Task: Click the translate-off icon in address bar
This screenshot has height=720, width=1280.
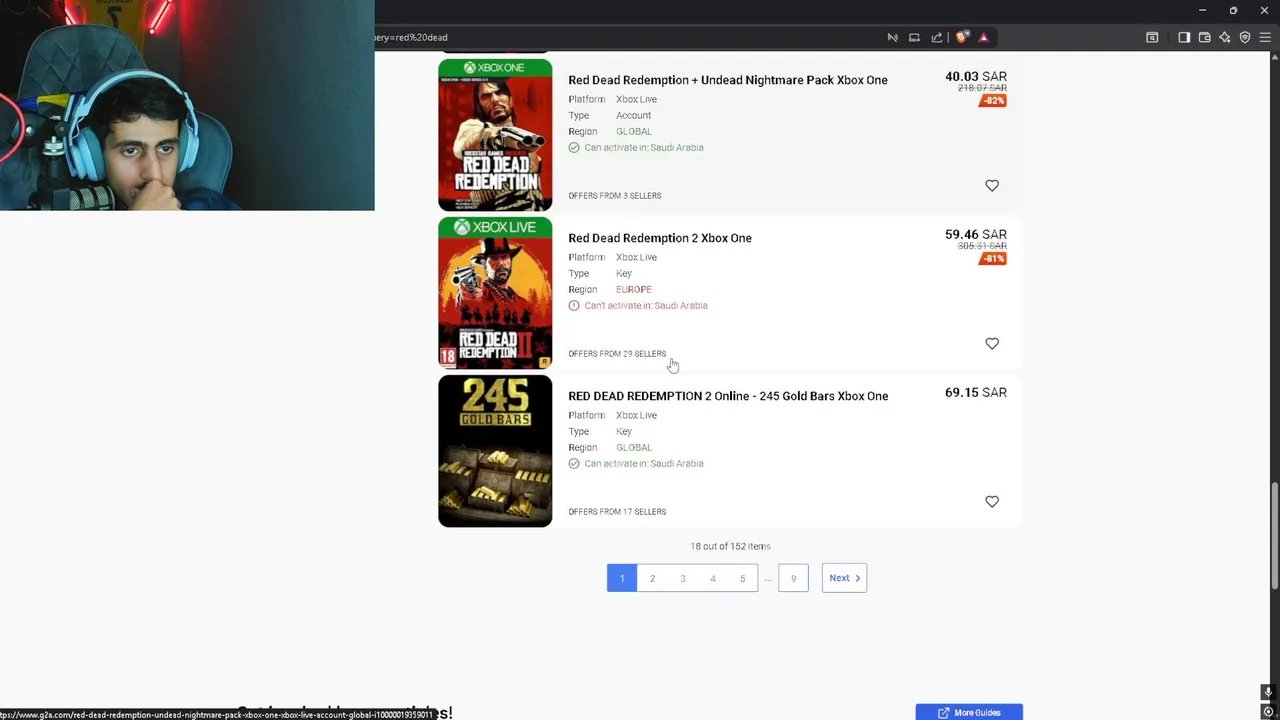Action: click(892, 37)
